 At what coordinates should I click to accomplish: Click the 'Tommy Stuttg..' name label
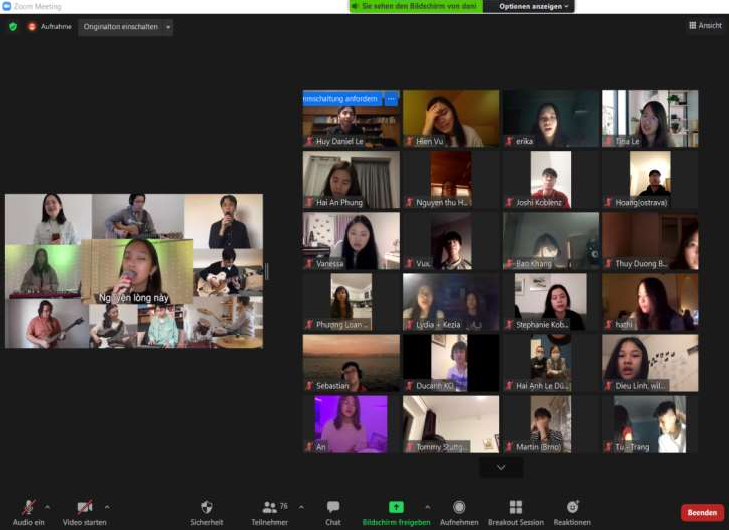pyautogui.click(x=442, y=447)
